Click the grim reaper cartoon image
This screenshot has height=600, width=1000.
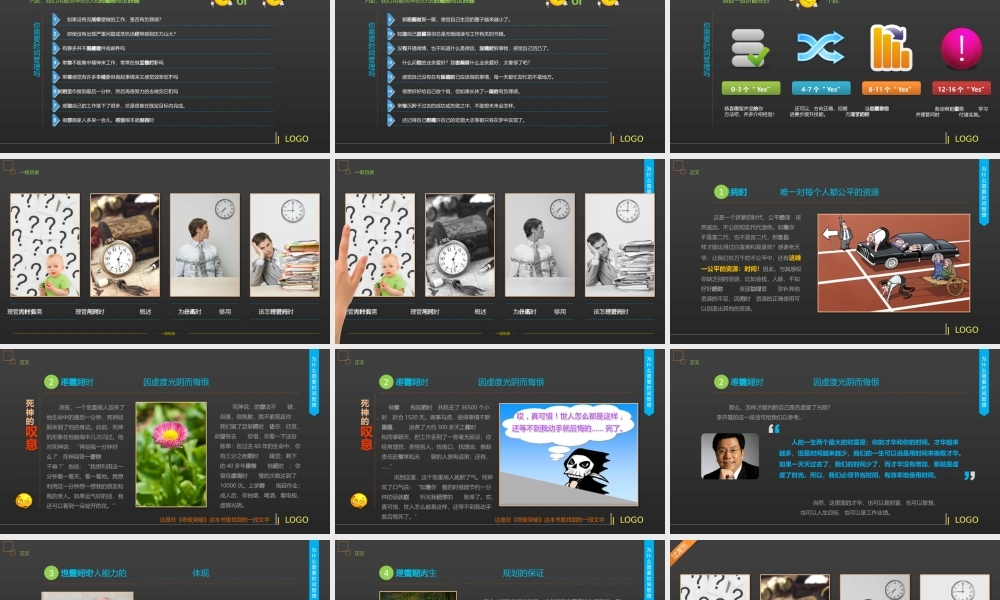pos(568,454)
